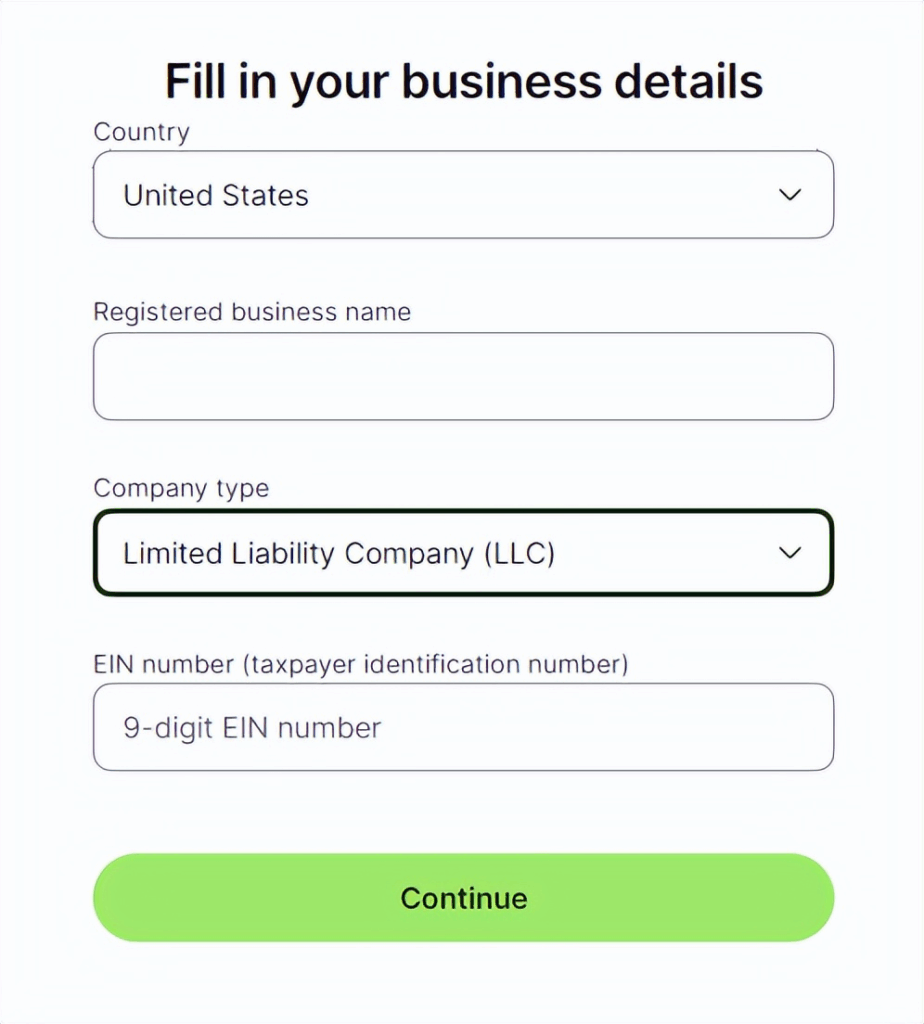This screenshot has width=924, height=1024.
Task: Click the chevron icon in Company type field
Action: pyautogui.click(x=790, y=552)
